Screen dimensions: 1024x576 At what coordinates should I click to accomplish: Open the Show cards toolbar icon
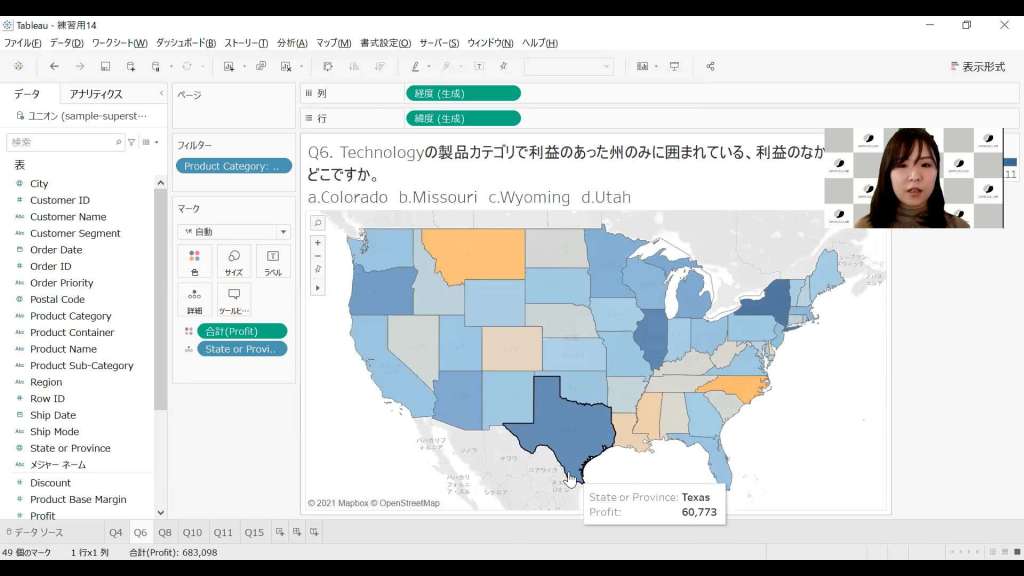pos(643,66)
